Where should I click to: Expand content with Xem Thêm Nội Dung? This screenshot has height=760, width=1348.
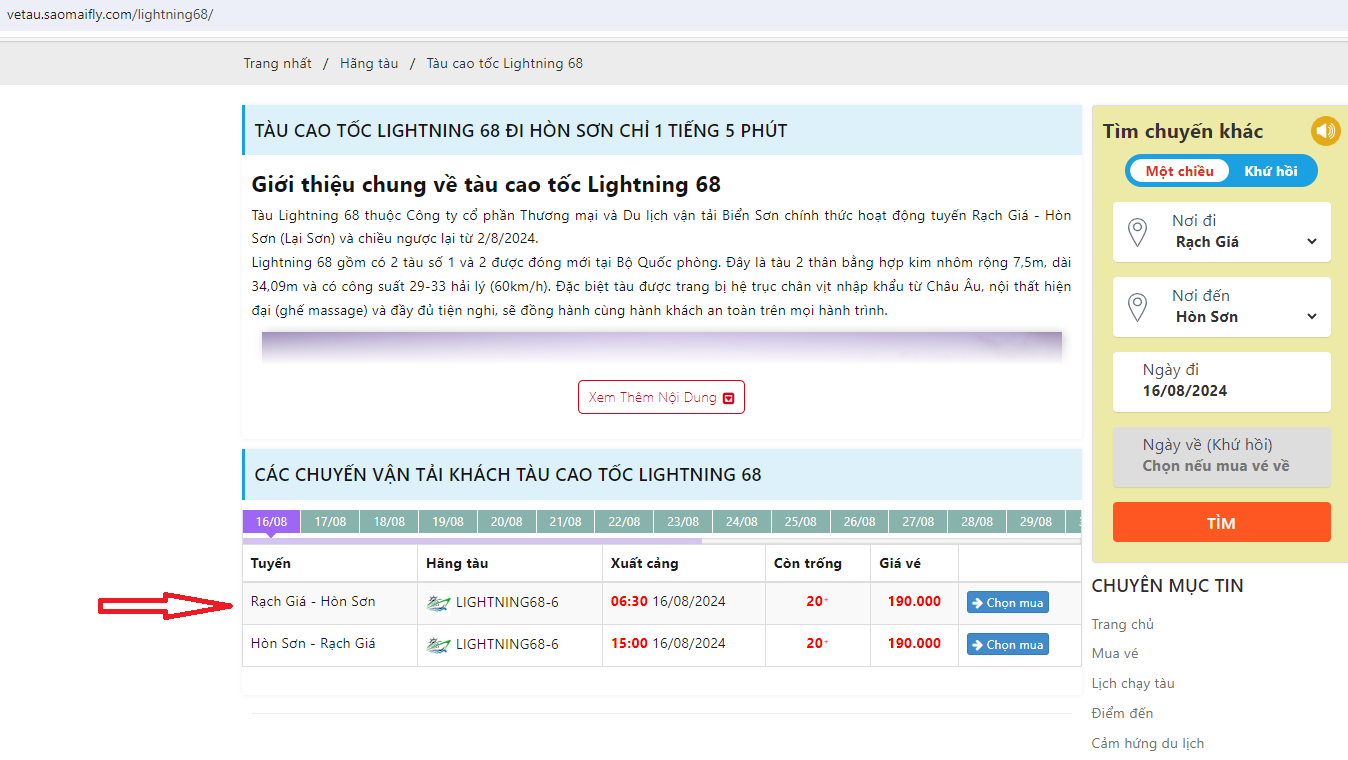pyautogui.click(x=661, y=397)
